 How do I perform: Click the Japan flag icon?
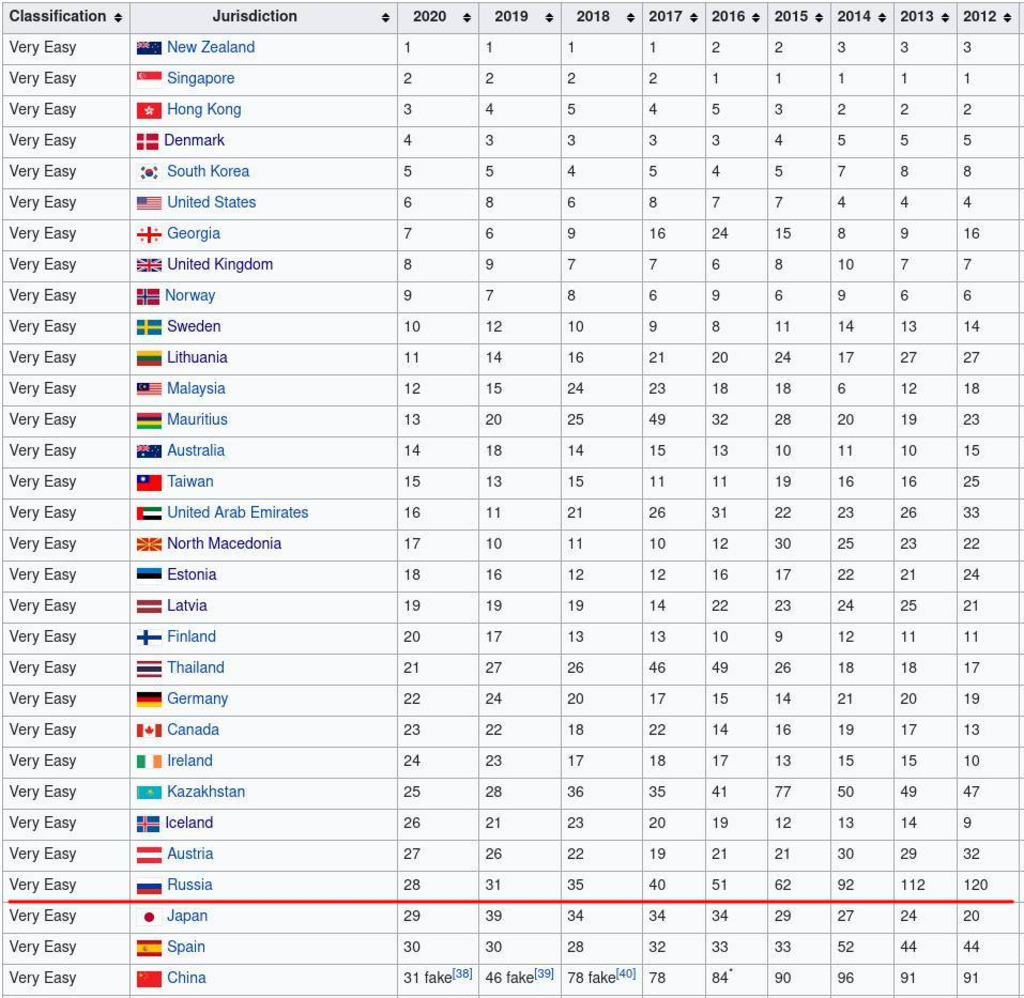click(149, 916)
